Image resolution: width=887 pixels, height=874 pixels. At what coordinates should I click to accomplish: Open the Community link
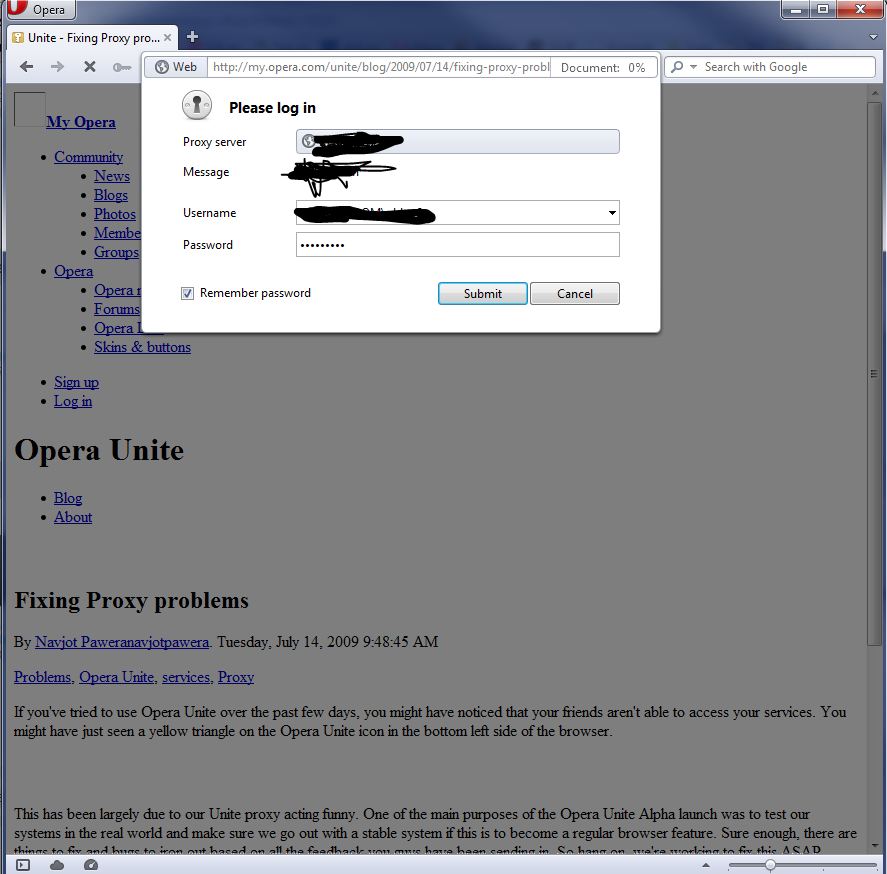(88, 157)
